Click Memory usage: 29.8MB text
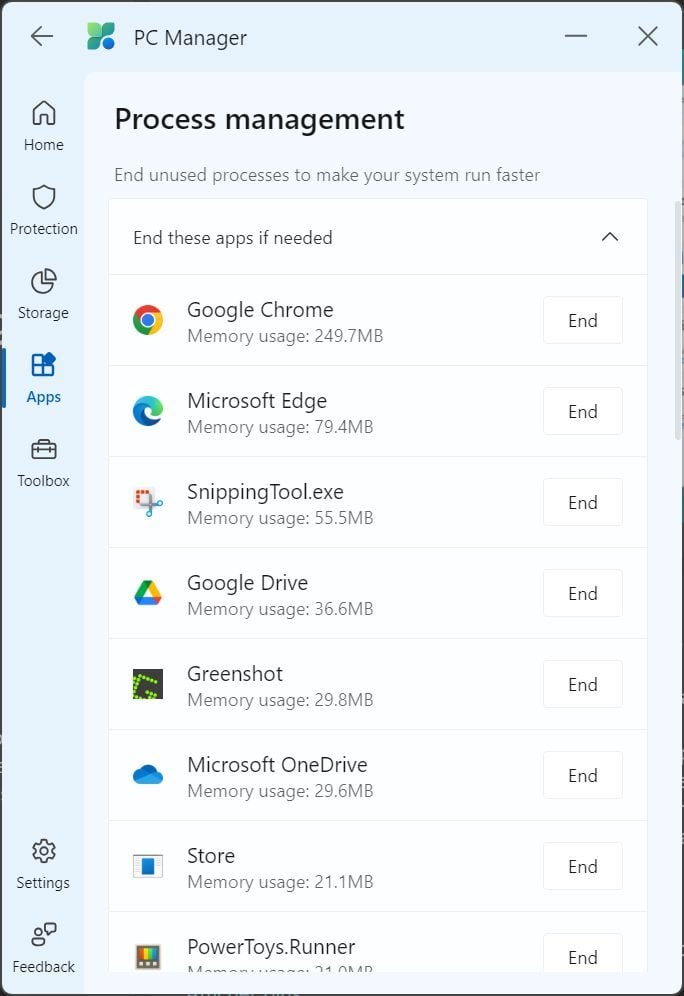This screenshot has height=996, width=684. coord(280,700)
